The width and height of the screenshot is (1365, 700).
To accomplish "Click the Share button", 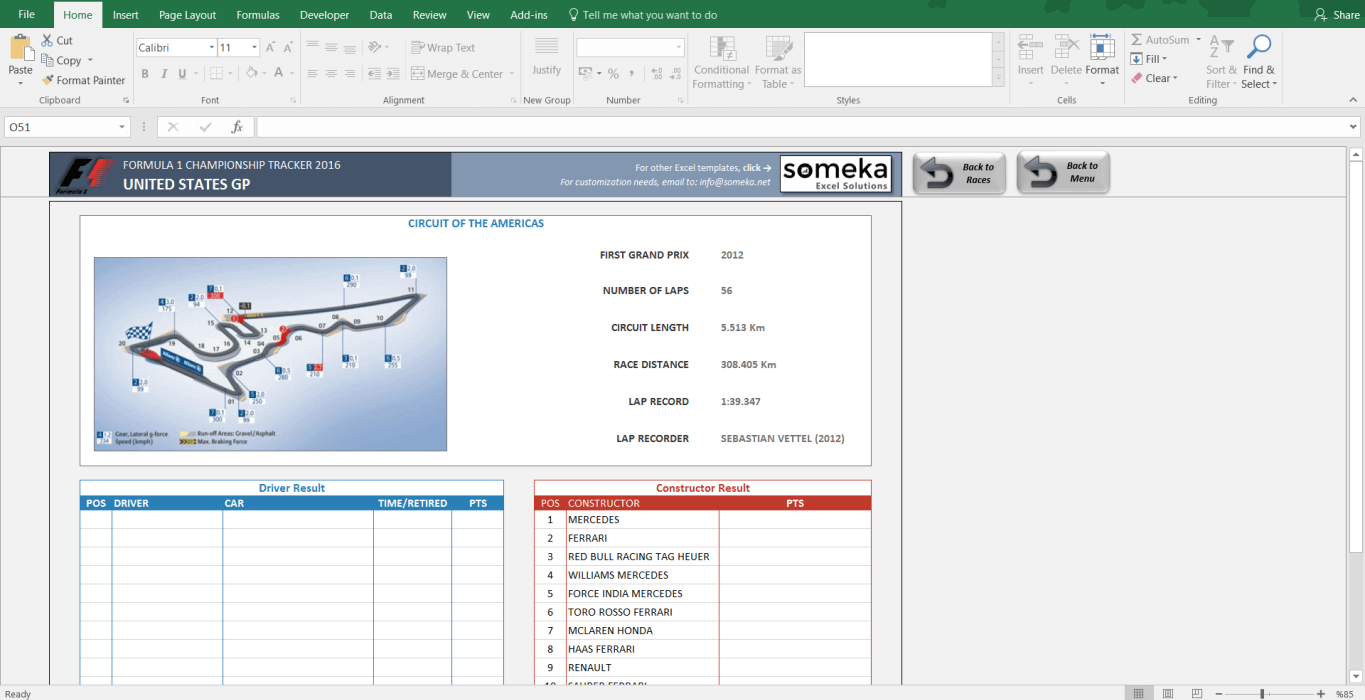I will 1337,15.
